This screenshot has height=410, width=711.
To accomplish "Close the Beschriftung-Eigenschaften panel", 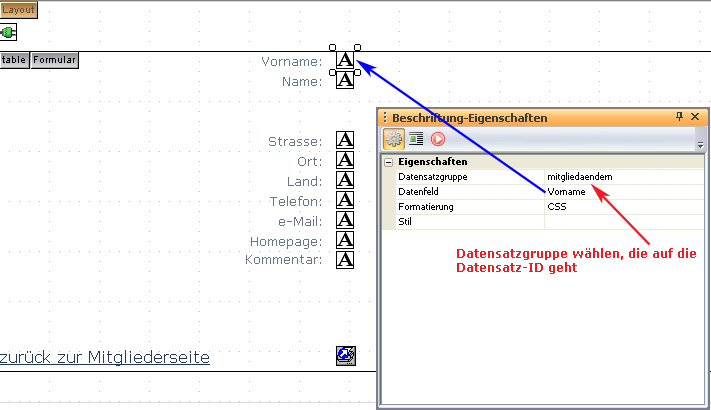I will click(x=695, y=117).
